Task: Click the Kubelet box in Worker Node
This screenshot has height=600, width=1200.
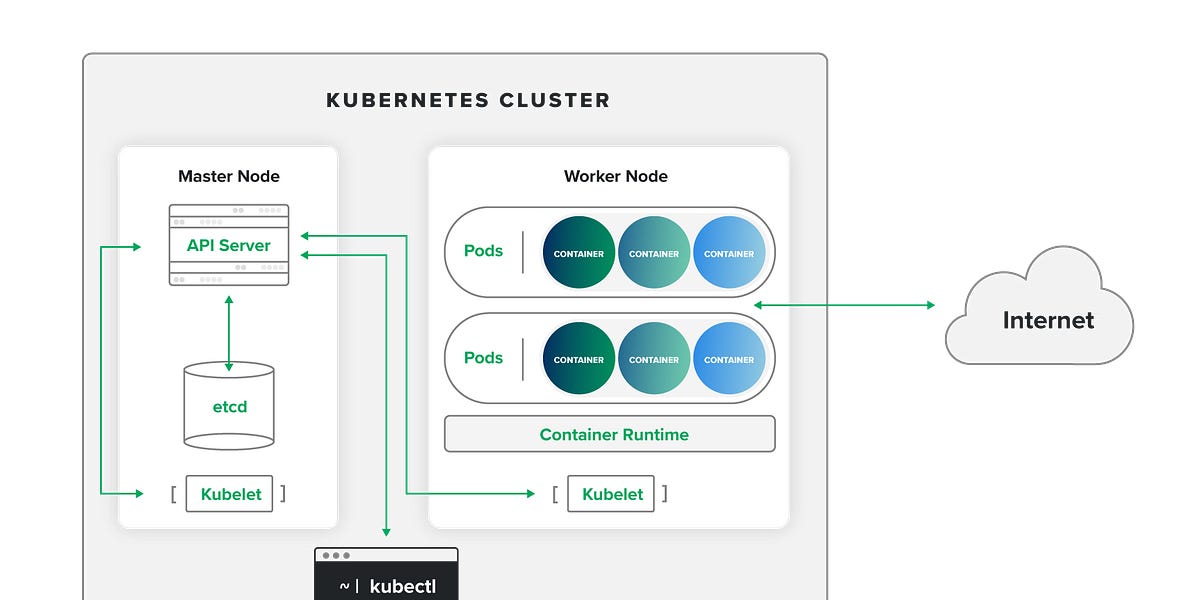Action: (x=612, y=494)
